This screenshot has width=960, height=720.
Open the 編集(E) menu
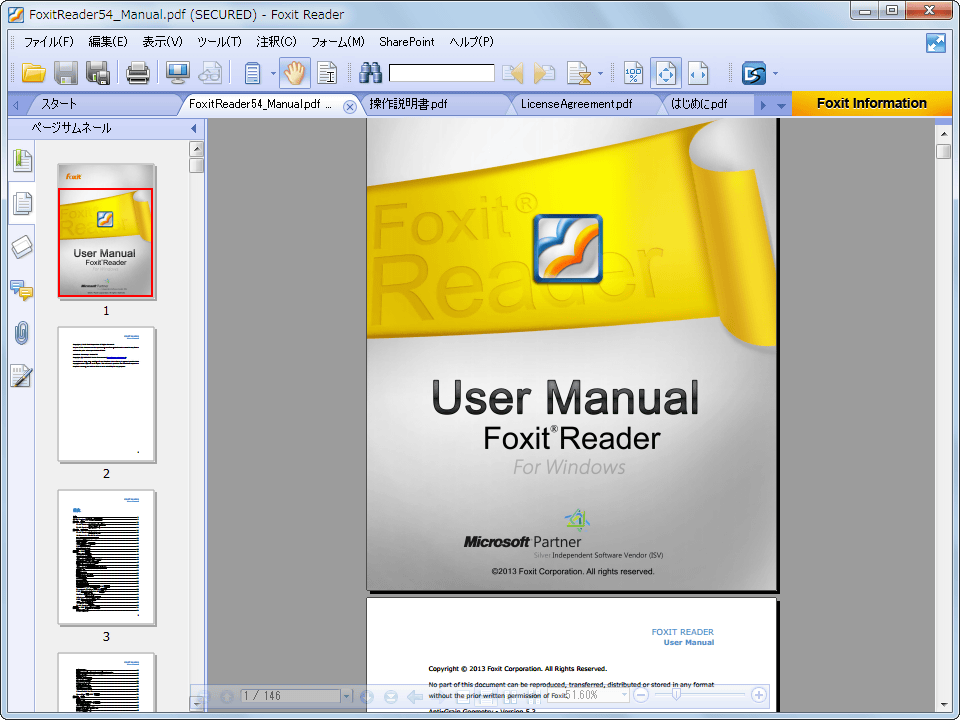[108, 42]
